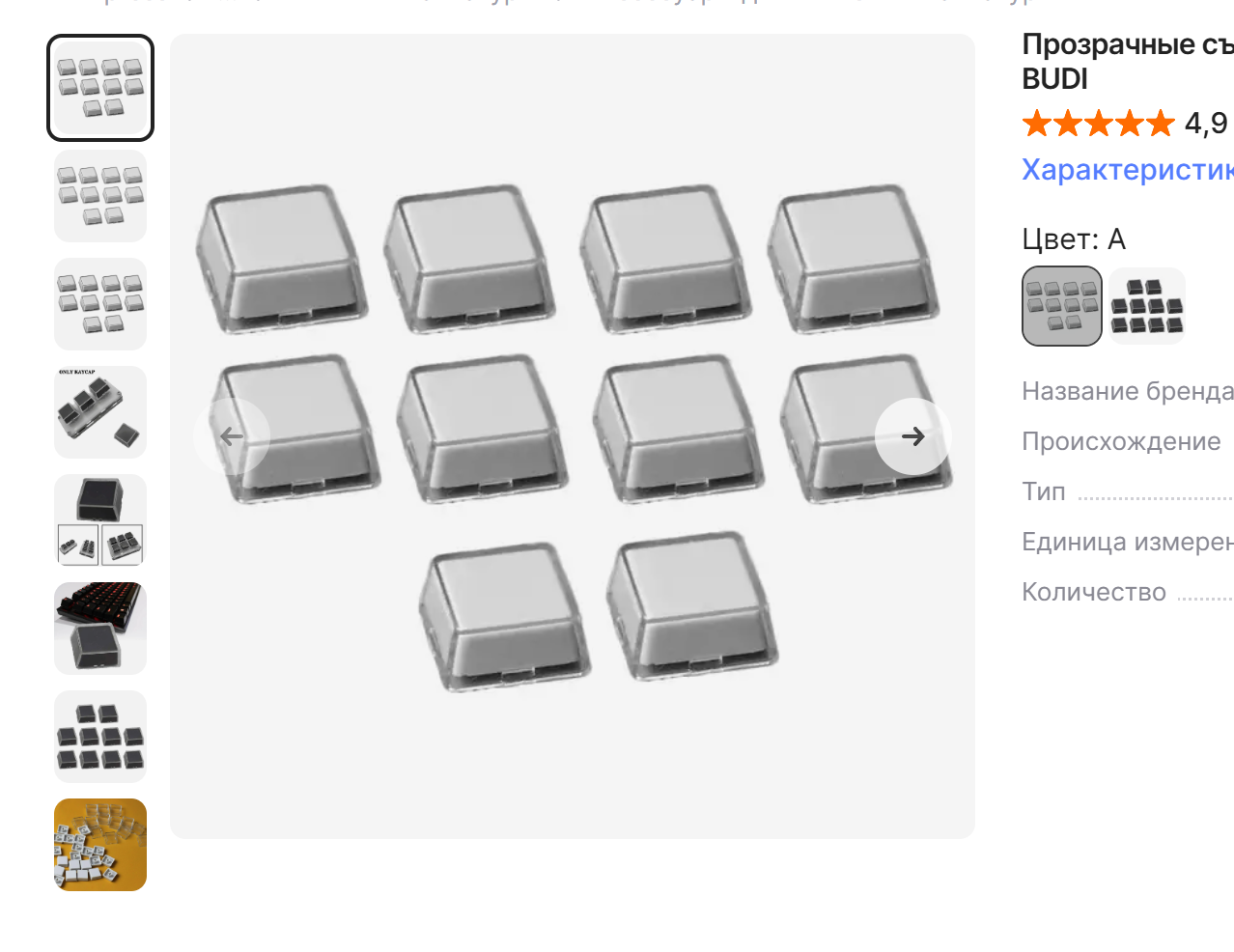Open the Характеристики link
The width and height of the screenshot is (1234, 952).
1128,170
